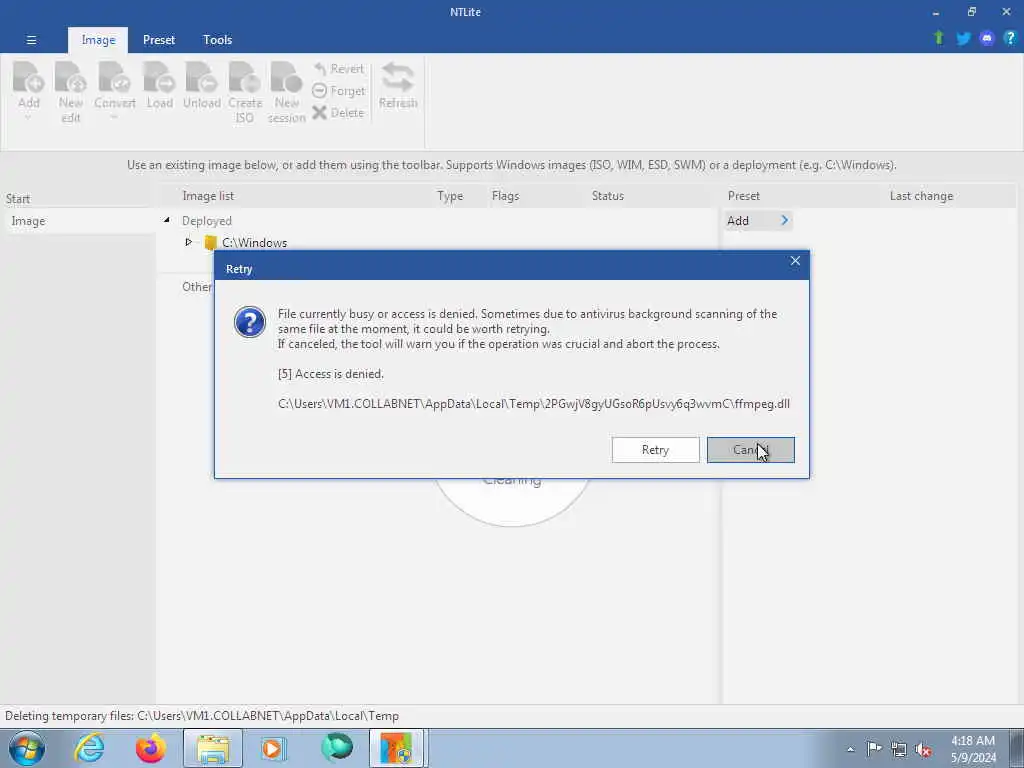This screenshot has width=1024, height=768.
Task: Click the Image list column header
Action: (208, 196)
